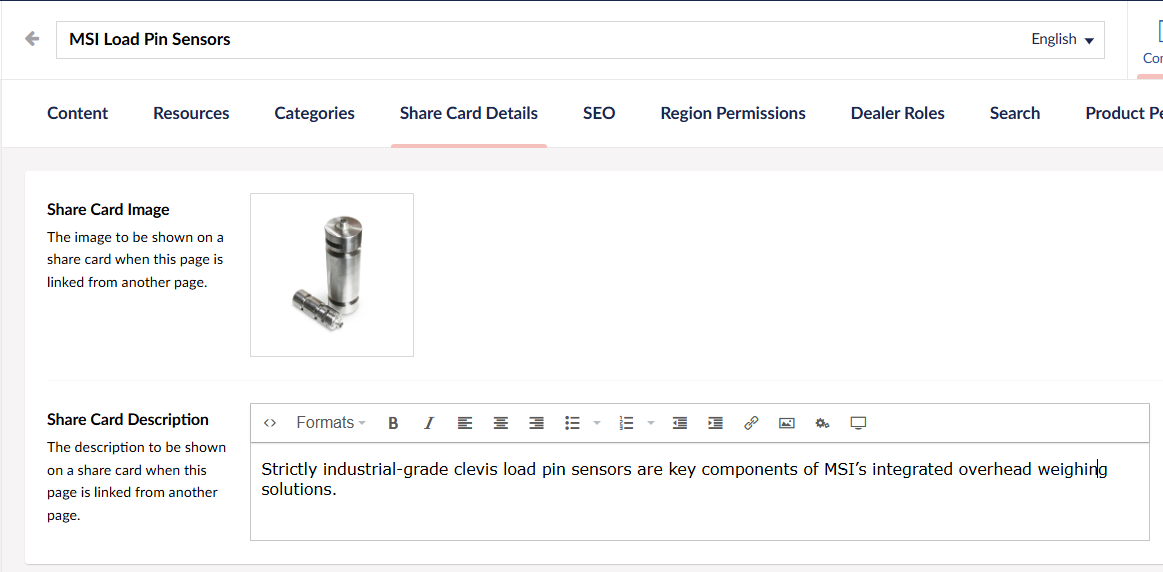Decrease the text indent
Screen dimensions: 1163x572
[680, 423]
